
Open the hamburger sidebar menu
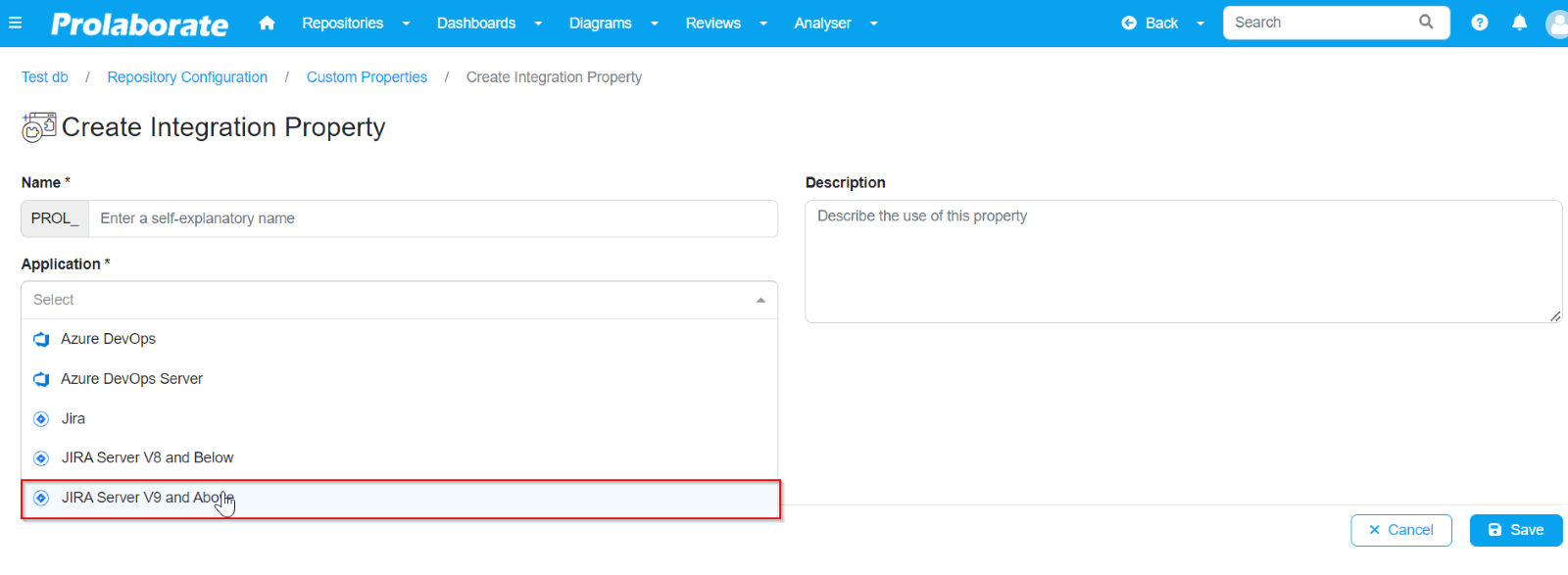click(x=15, y=23)
